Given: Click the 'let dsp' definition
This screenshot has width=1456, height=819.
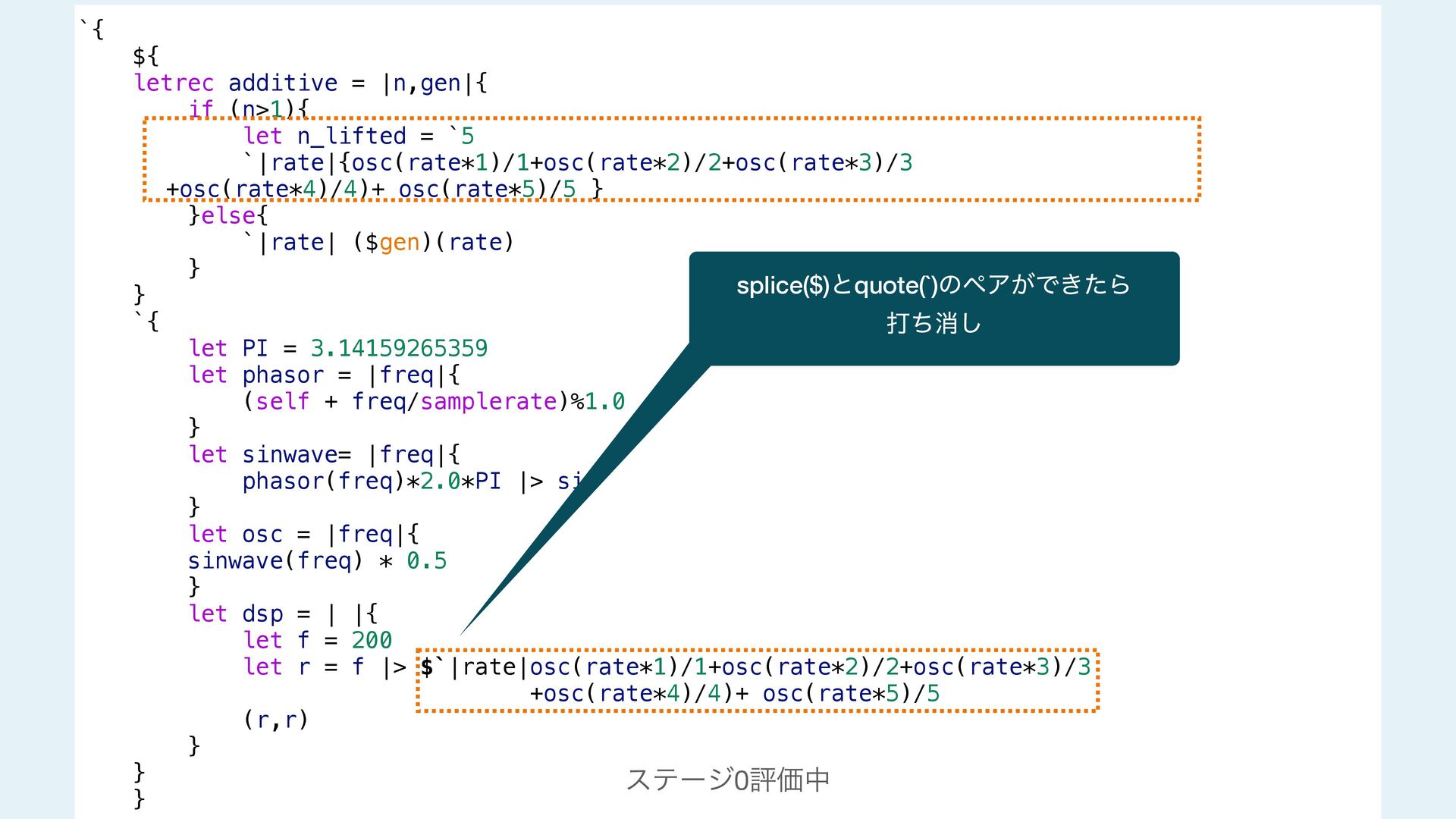Looking at the screenshot, I should pos(235,613).
